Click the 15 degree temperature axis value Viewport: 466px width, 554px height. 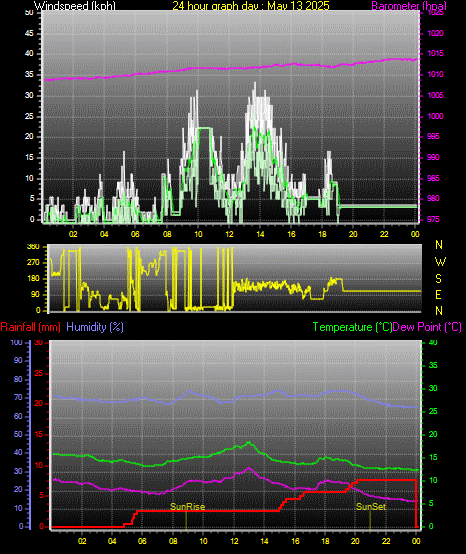[x=433, y=458]
